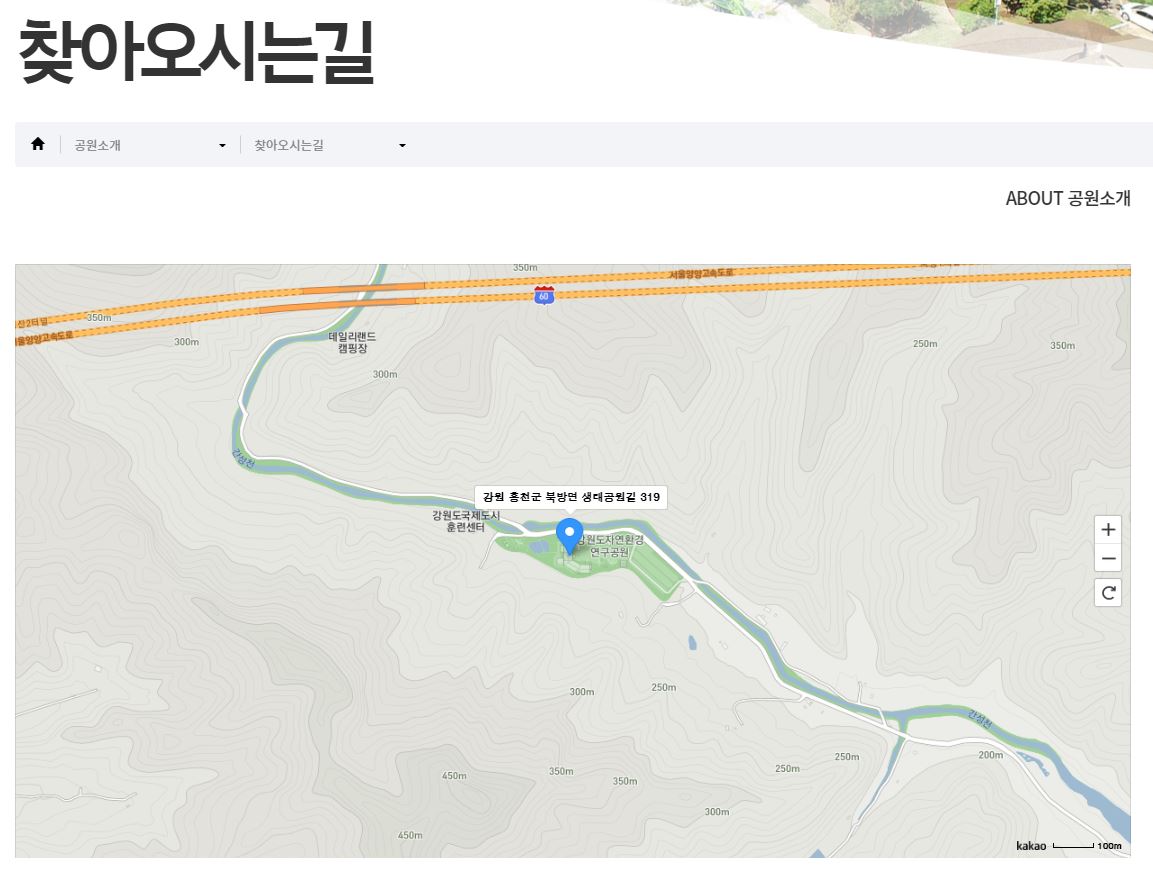Screen dimensions: 1153x873
Task: Click the kakao logo on the map
Action: pyautogui.click(x=1031, y=846)
